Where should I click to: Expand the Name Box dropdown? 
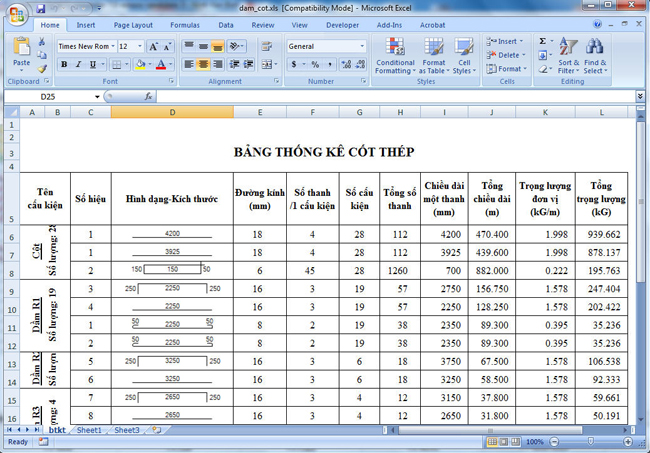coord(98,97)
